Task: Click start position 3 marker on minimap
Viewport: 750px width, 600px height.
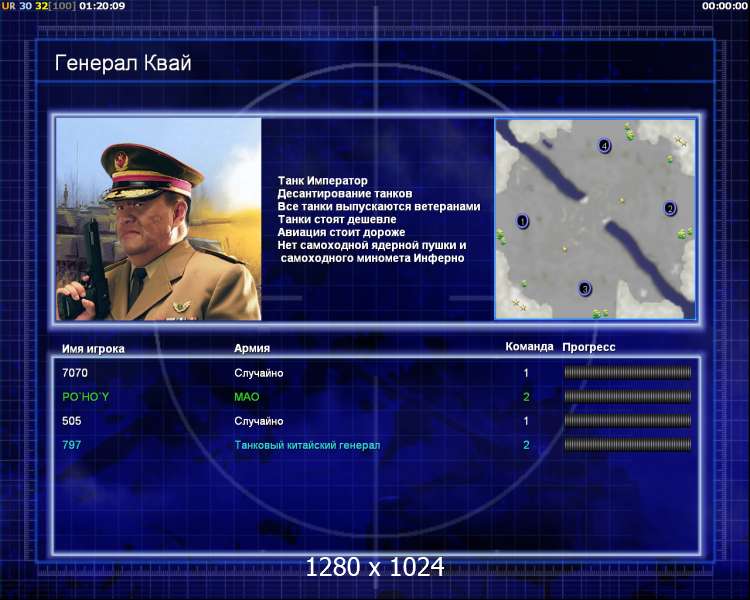Action: coord(585,289)
